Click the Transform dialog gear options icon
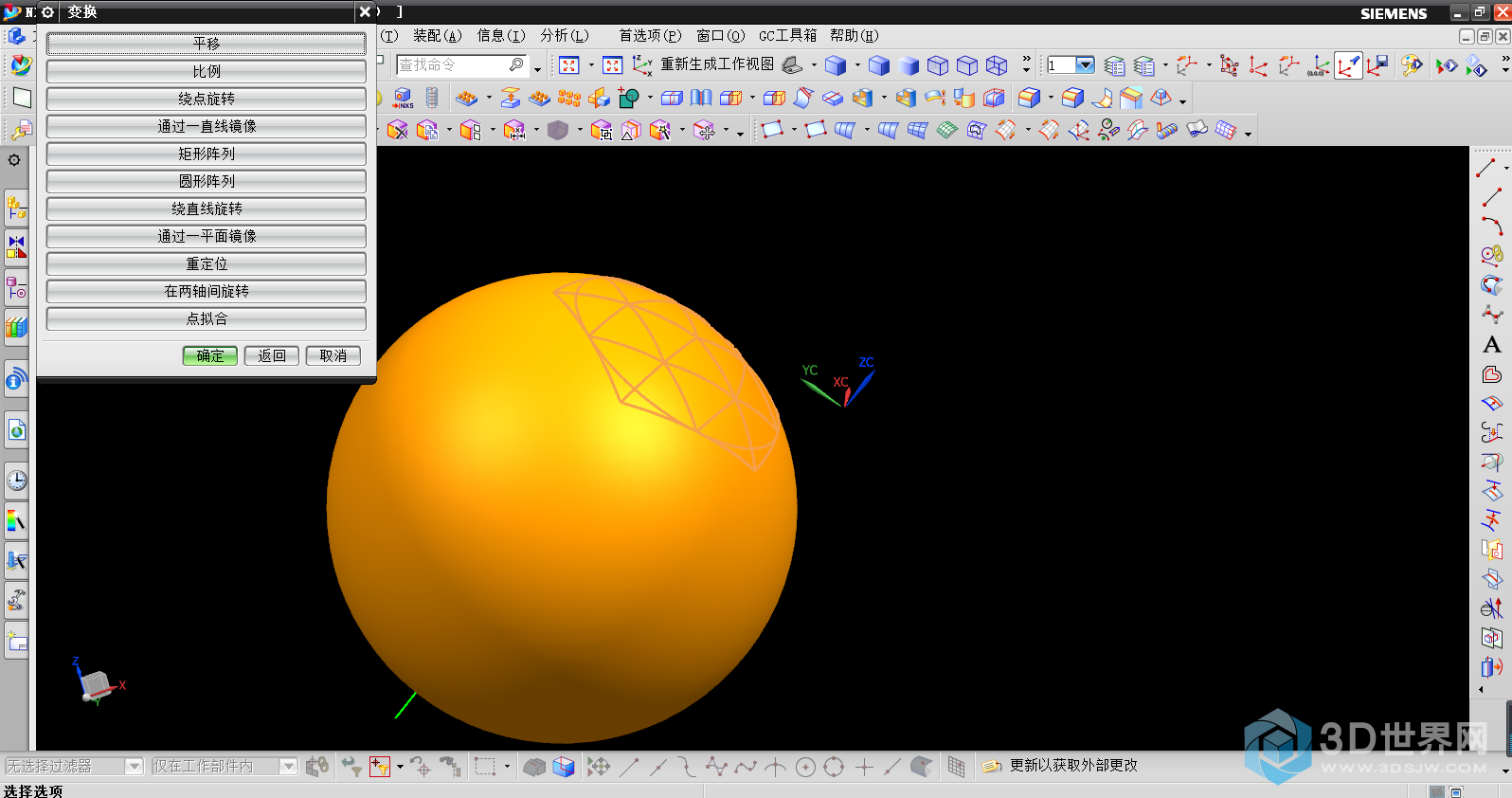1512x798 pixels. point(47,12)
